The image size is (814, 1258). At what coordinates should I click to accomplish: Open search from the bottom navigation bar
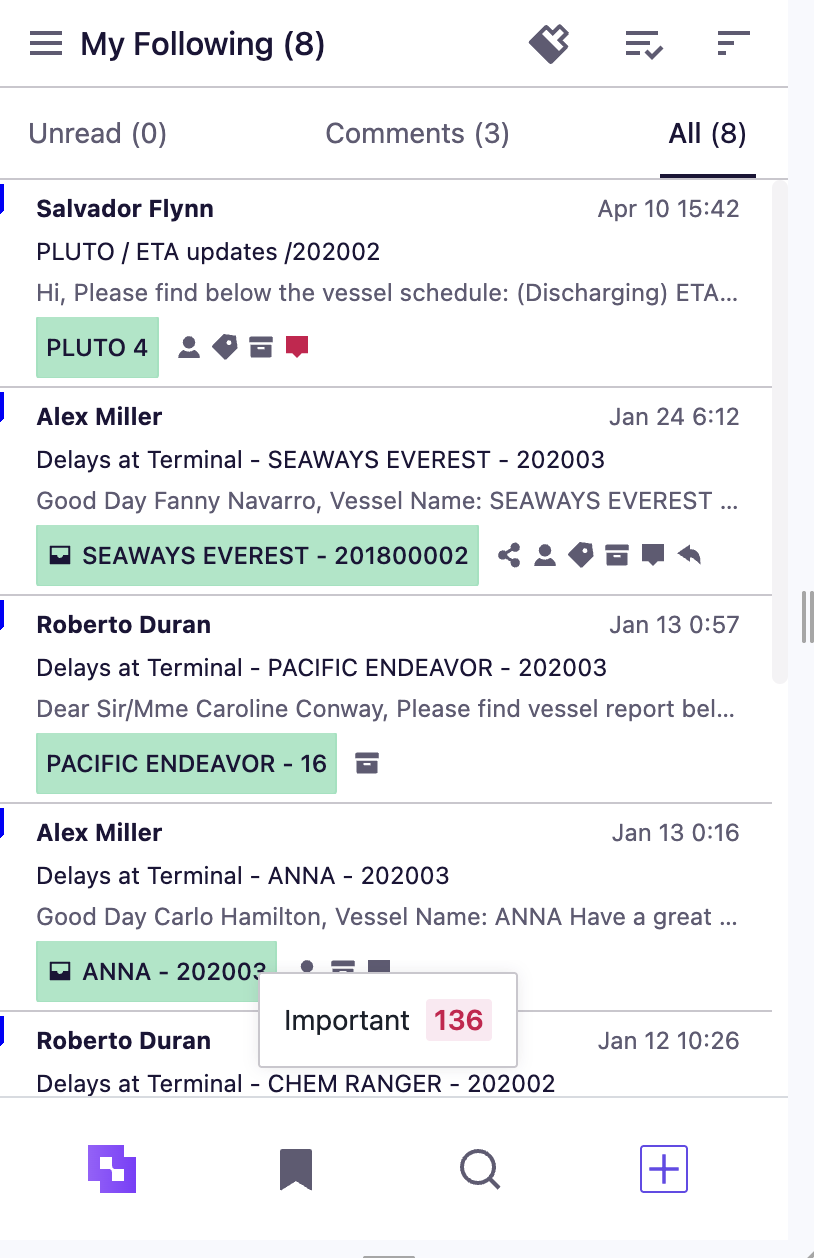[x=480, y=1169]
